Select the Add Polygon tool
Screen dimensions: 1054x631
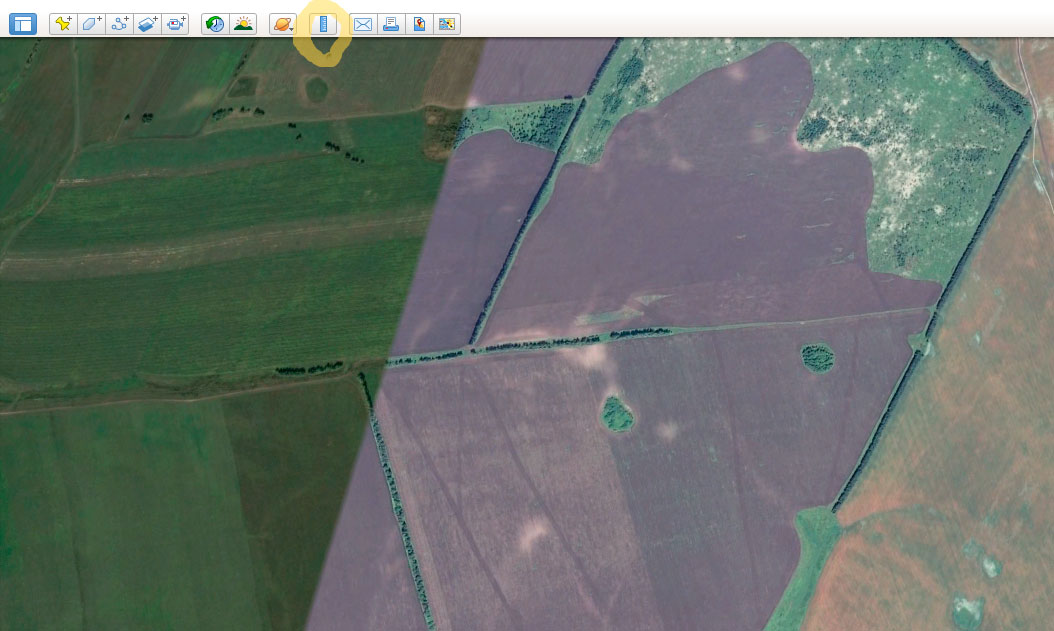point(91,24)
